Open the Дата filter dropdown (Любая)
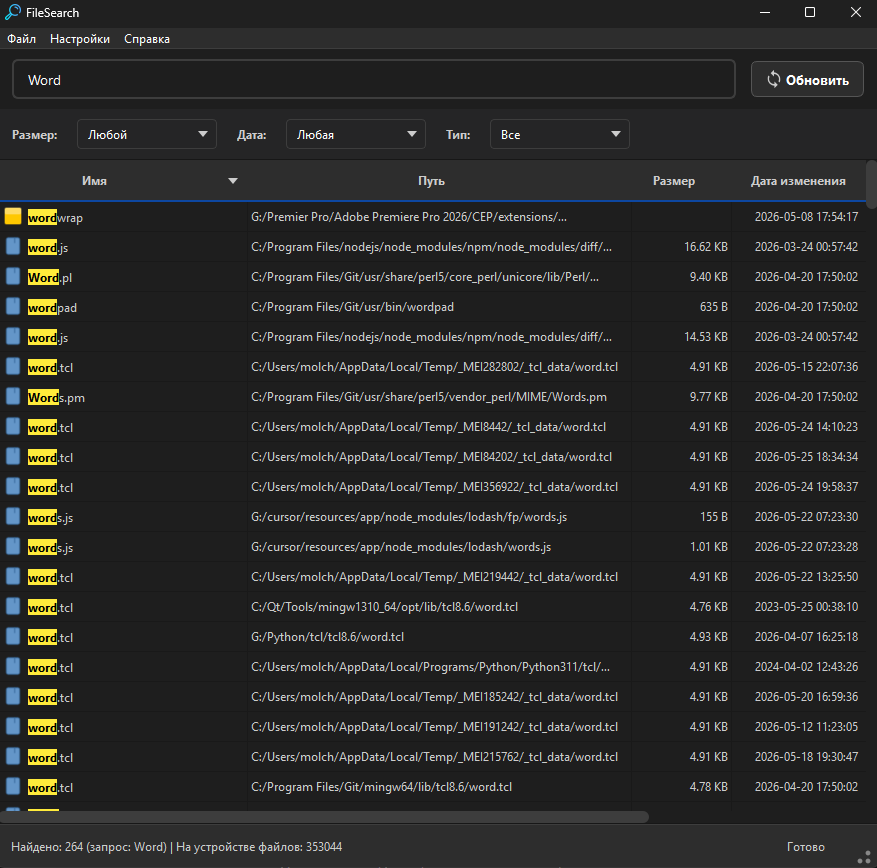The width and height of the screenshot is (877, 868). [x=356, y=134]
